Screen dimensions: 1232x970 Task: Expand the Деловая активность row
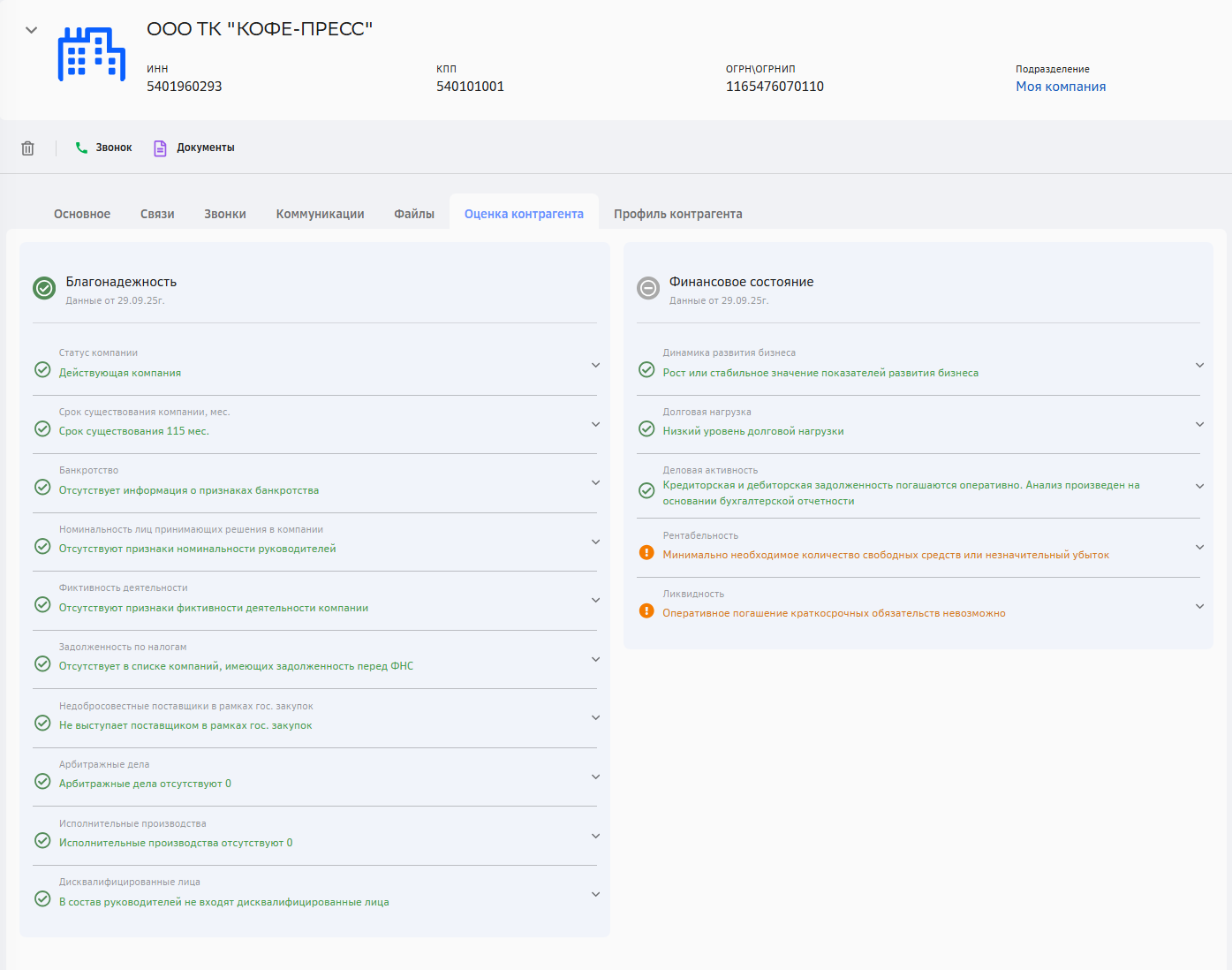tap(1199, 486)
